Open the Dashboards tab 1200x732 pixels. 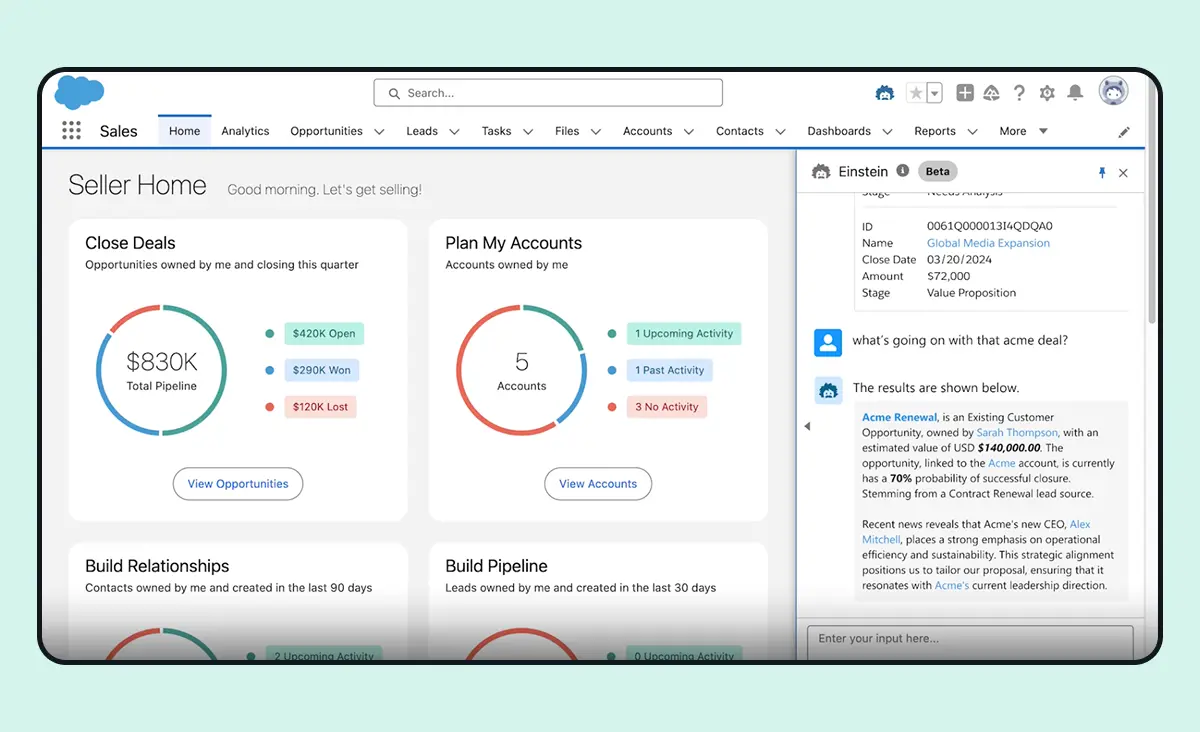pos(839,131)
